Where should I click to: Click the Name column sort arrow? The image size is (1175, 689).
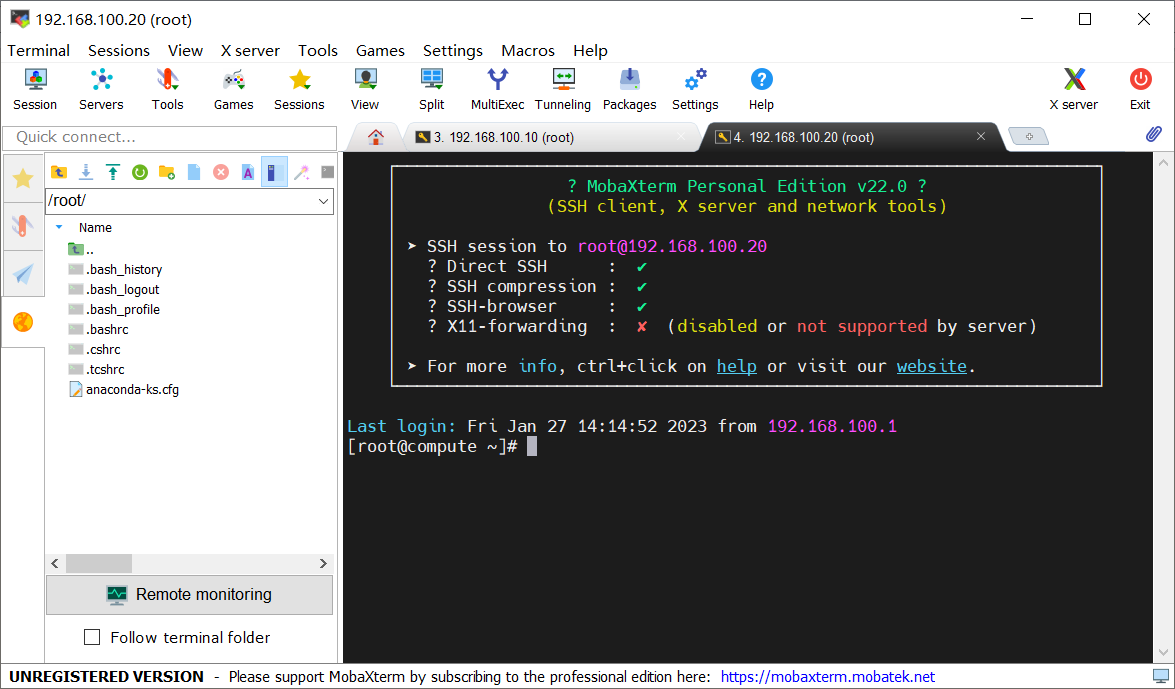tap(59, 227)
